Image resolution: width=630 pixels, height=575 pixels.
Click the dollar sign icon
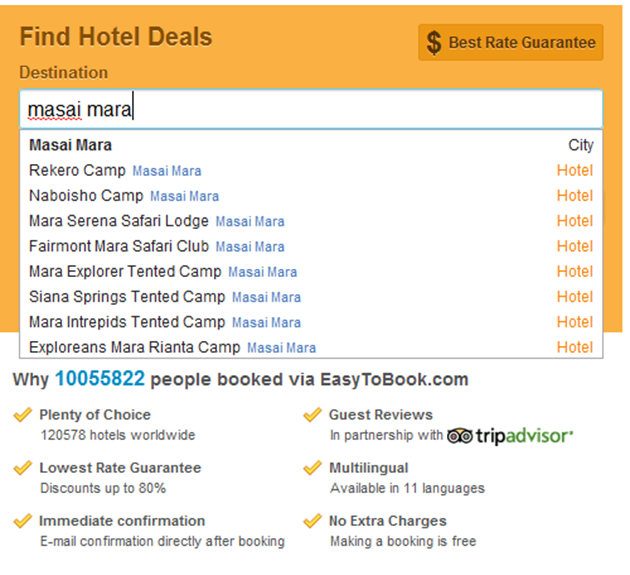(x=434, y=43)
